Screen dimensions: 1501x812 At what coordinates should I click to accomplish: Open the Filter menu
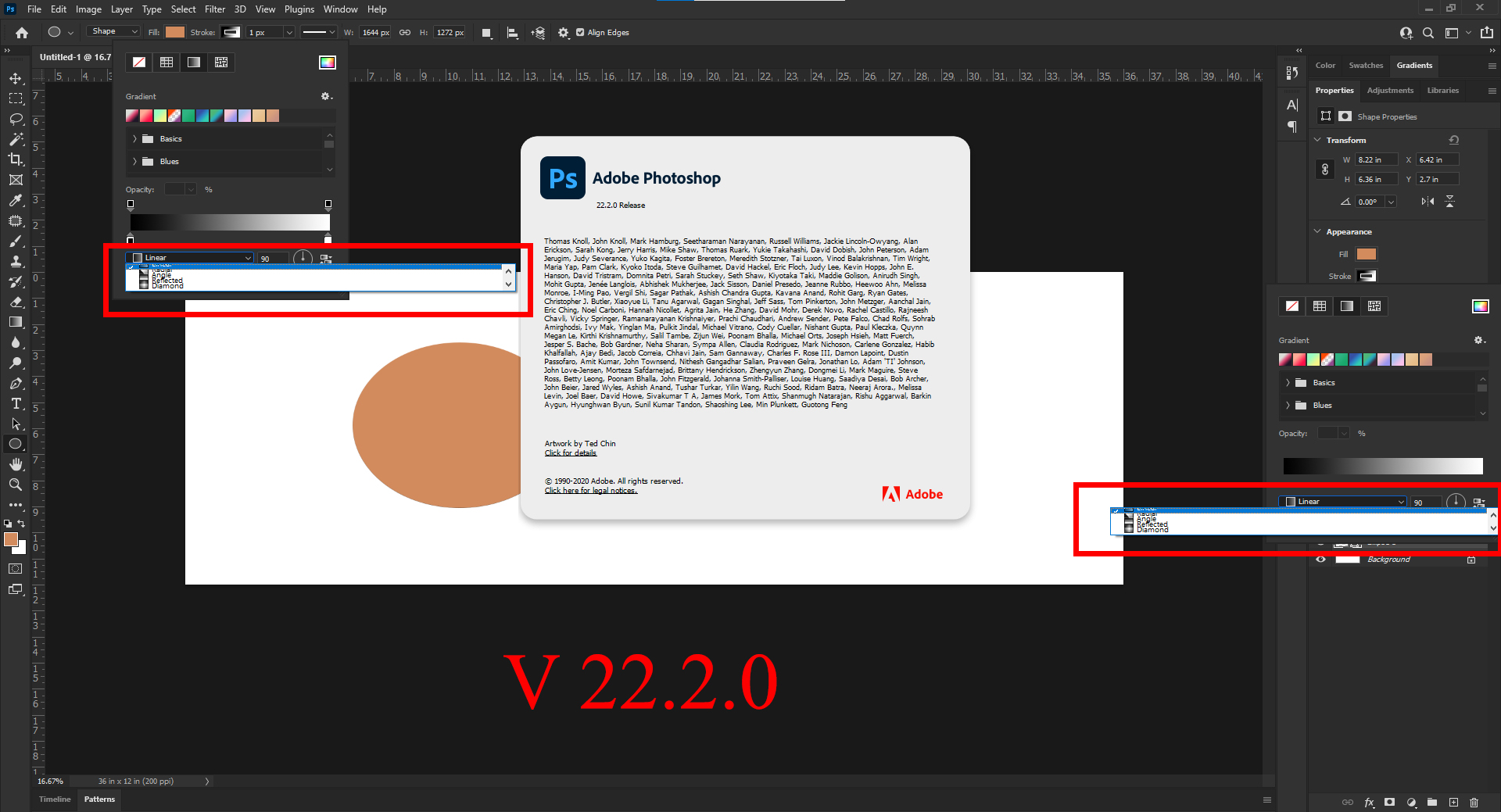(215, 9)
